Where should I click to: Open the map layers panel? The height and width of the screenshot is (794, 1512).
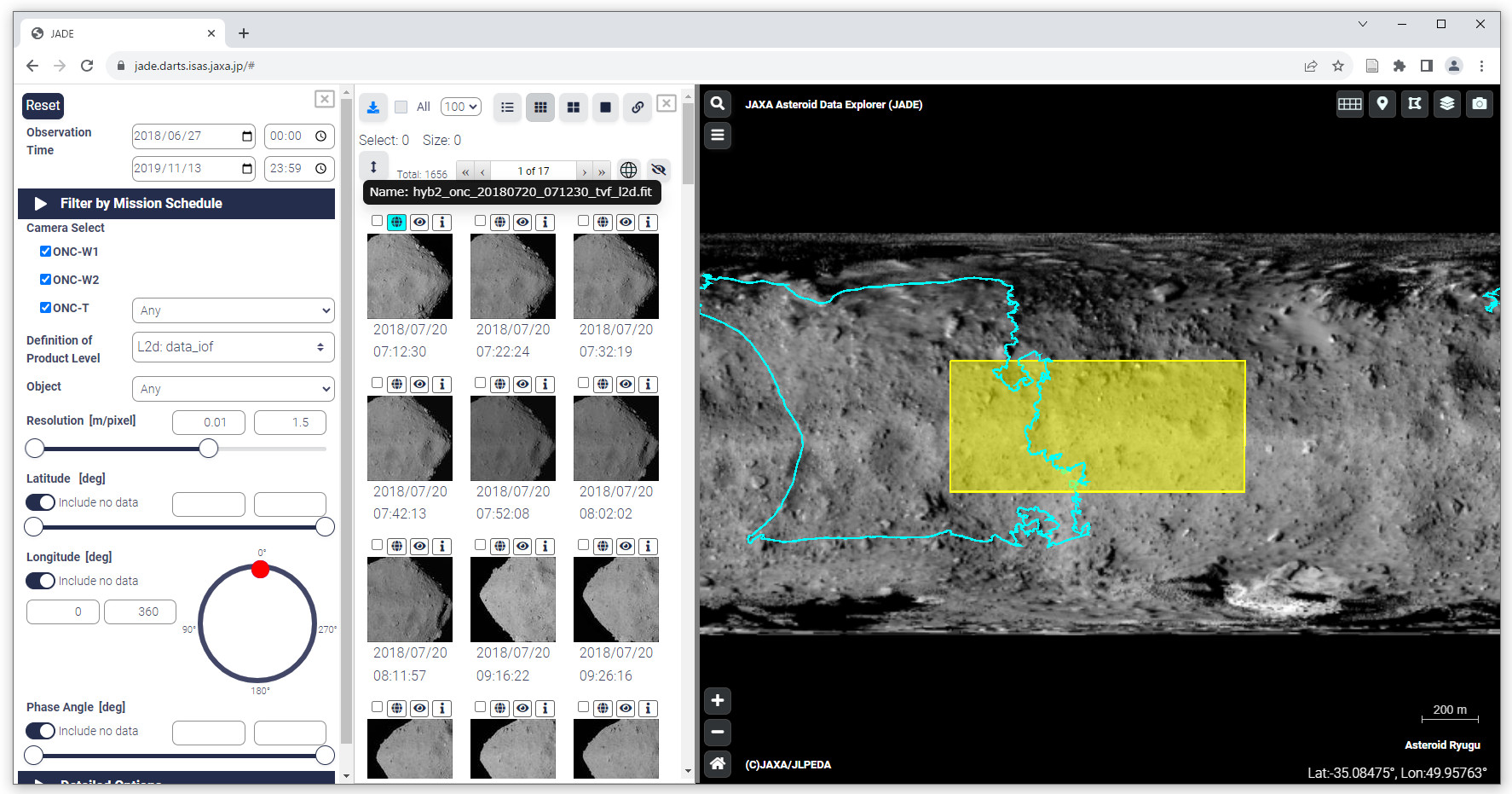pyautogui.click(x=1447, y=104)
